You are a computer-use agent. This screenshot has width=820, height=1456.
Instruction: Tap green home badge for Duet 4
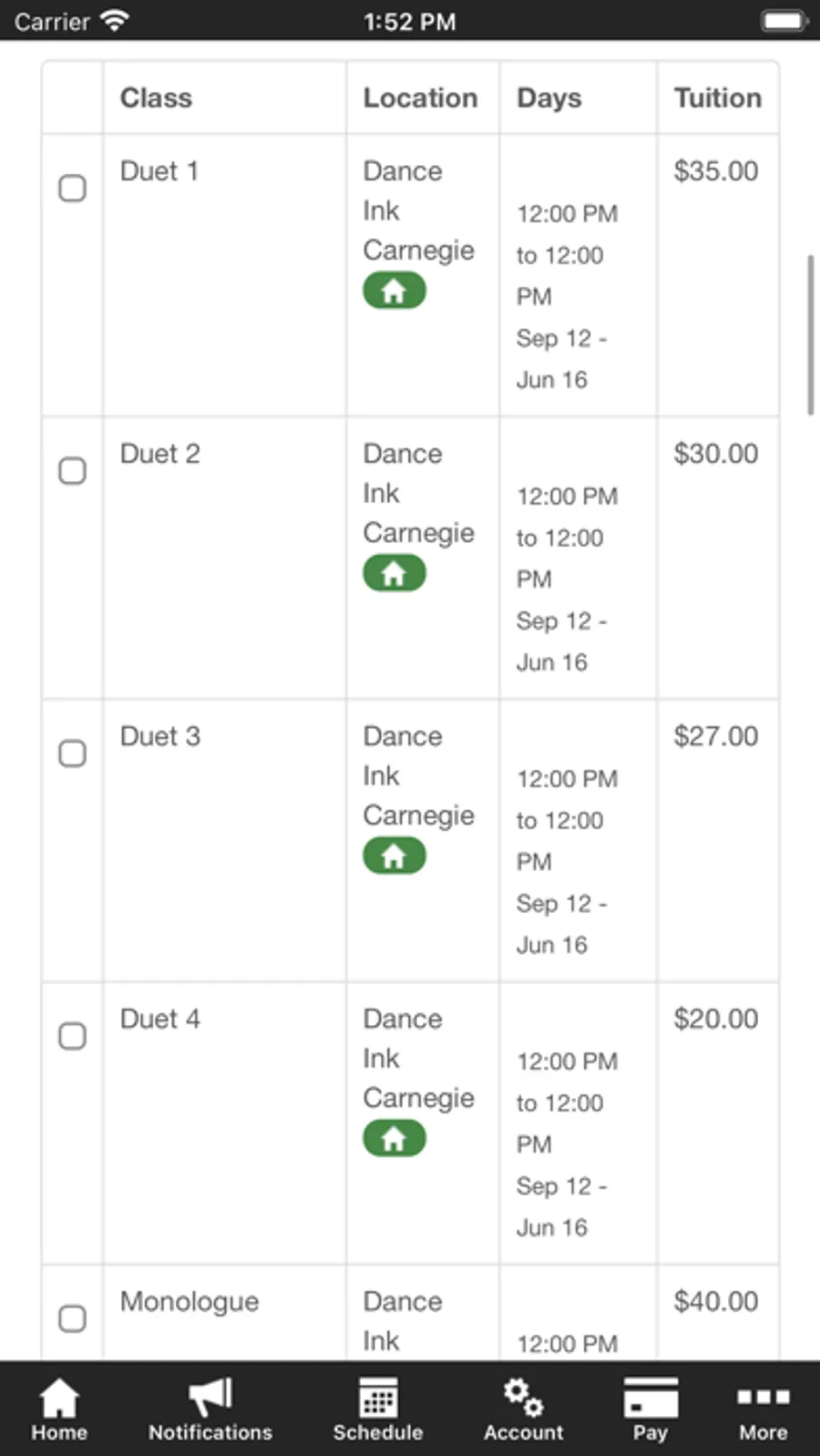pos(395,1139)
